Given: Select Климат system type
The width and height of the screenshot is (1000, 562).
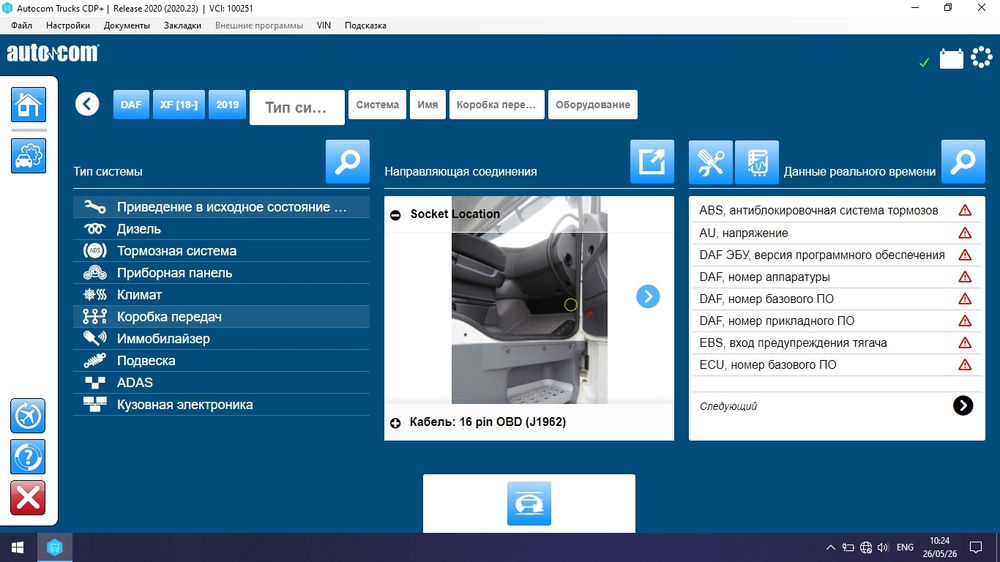Looking at the screenshot, I should coord(221,295).
